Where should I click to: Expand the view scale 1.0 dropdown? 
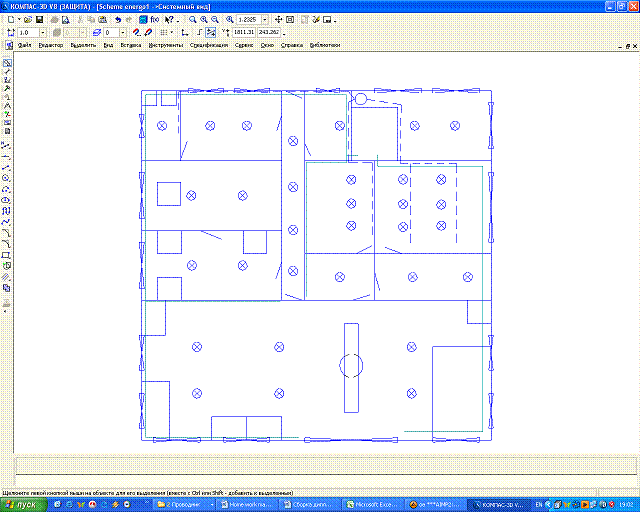pos(42,32)
